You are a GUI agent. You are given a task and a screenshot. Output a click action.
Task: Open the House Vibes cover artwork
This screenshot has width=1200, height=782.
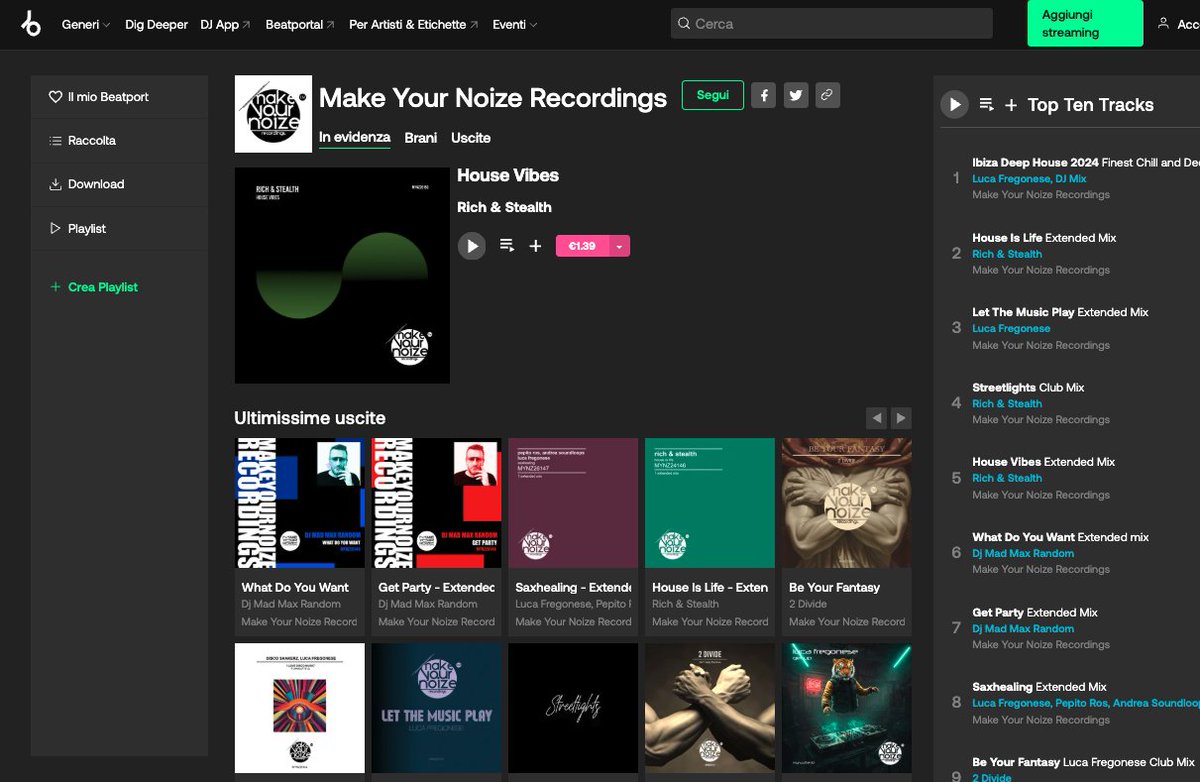pos(342,275)
